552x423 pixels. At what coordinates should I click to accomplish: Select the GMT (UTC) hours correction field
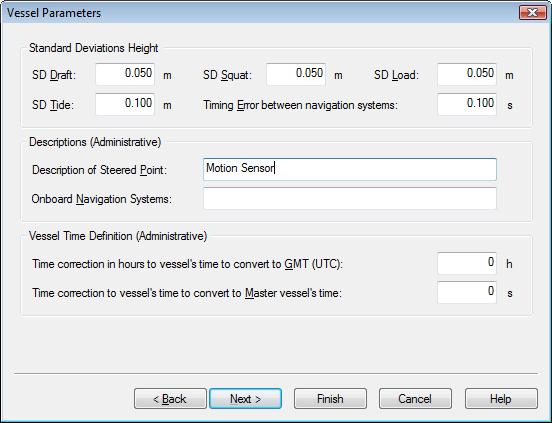(x=467, y=263)
